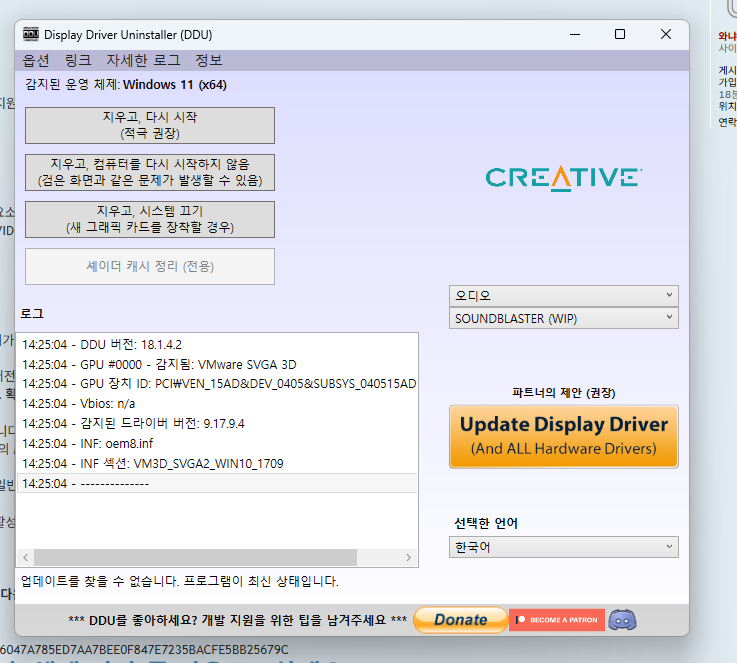
Task: Click the log horizontal scrollbar thumb
Action: tap(196, 557)
